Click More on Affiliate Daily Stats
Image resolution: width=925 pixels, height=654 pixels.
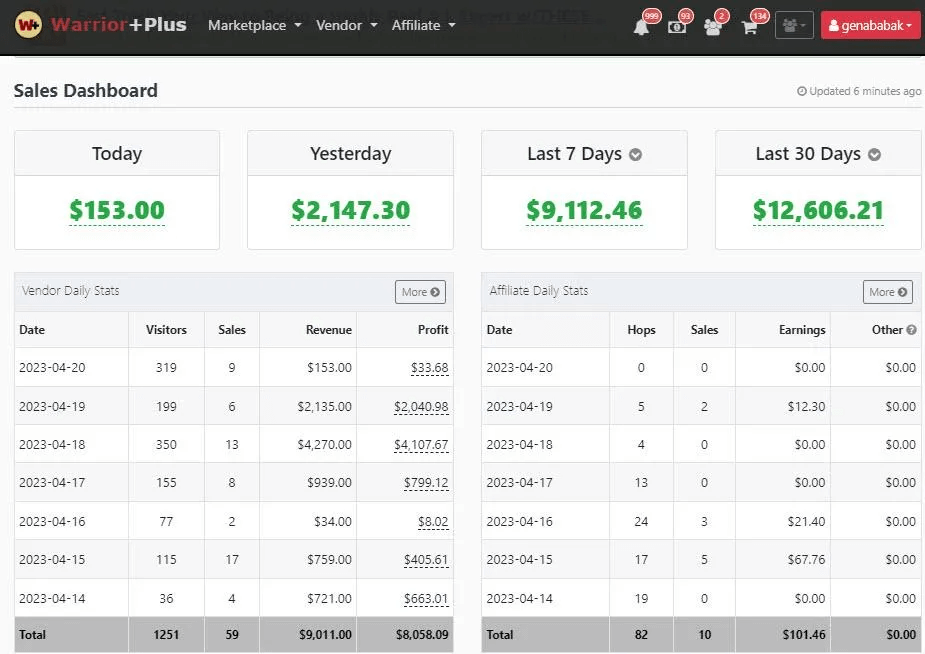tap(886, 292)
